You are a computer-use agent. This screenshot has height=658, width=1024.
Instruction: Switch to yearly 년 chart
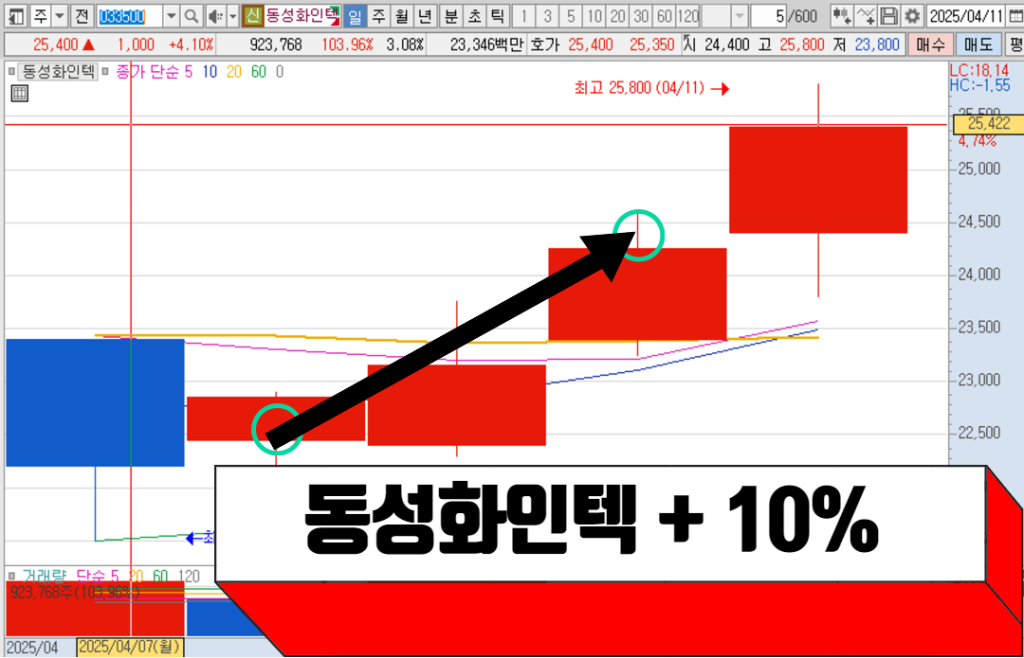[x=425, y=16]
